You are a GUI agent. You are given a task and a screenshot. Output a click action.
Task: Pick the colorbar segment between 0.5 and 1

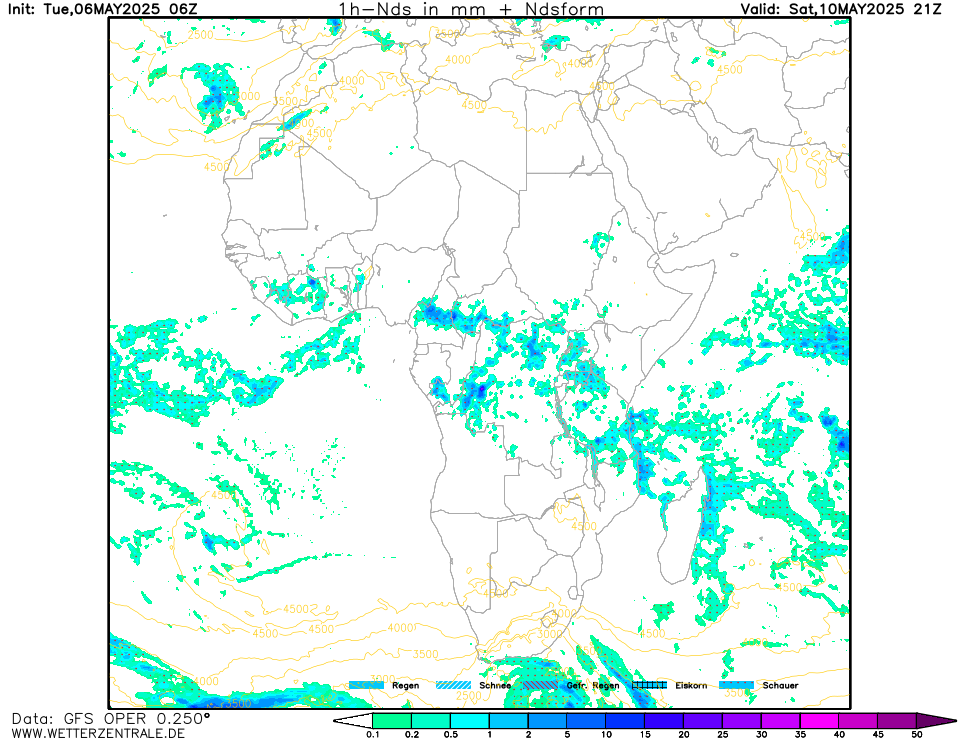pos(470,721)
